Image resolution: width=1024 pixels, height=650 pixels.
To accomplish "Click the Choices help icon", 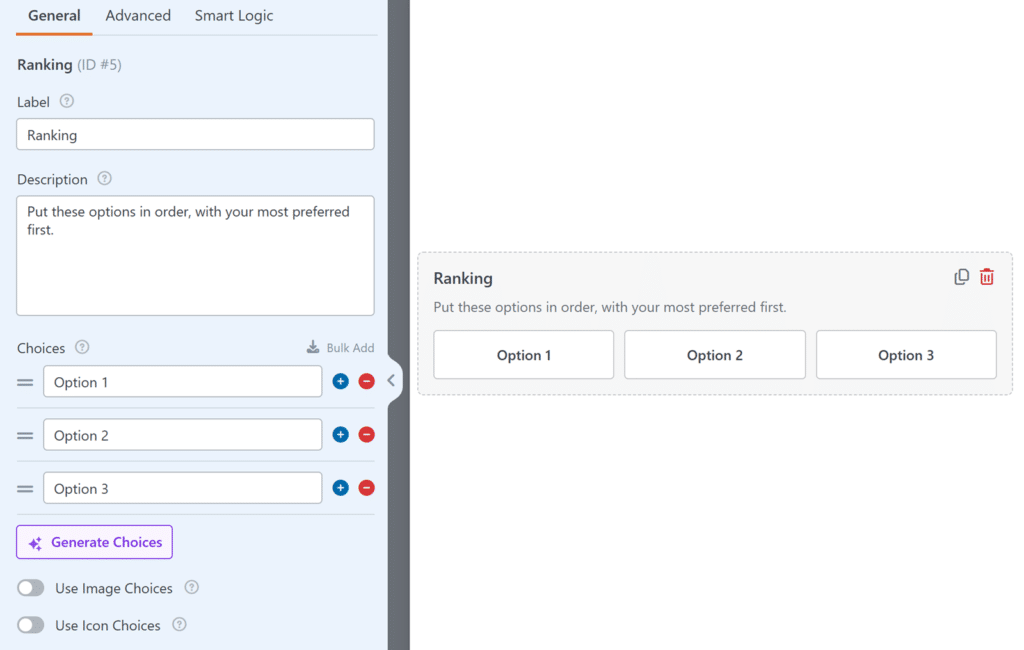I will [82, 347].
